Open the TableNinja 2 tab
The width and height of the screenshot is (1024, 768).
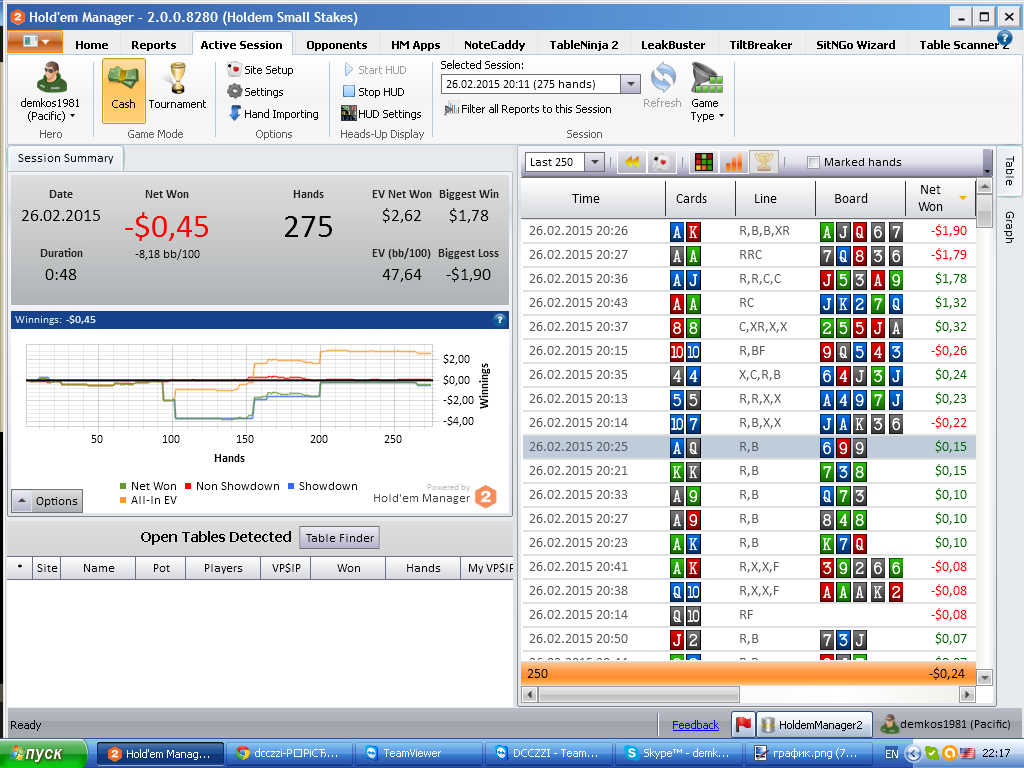click(x=584, y=45)
